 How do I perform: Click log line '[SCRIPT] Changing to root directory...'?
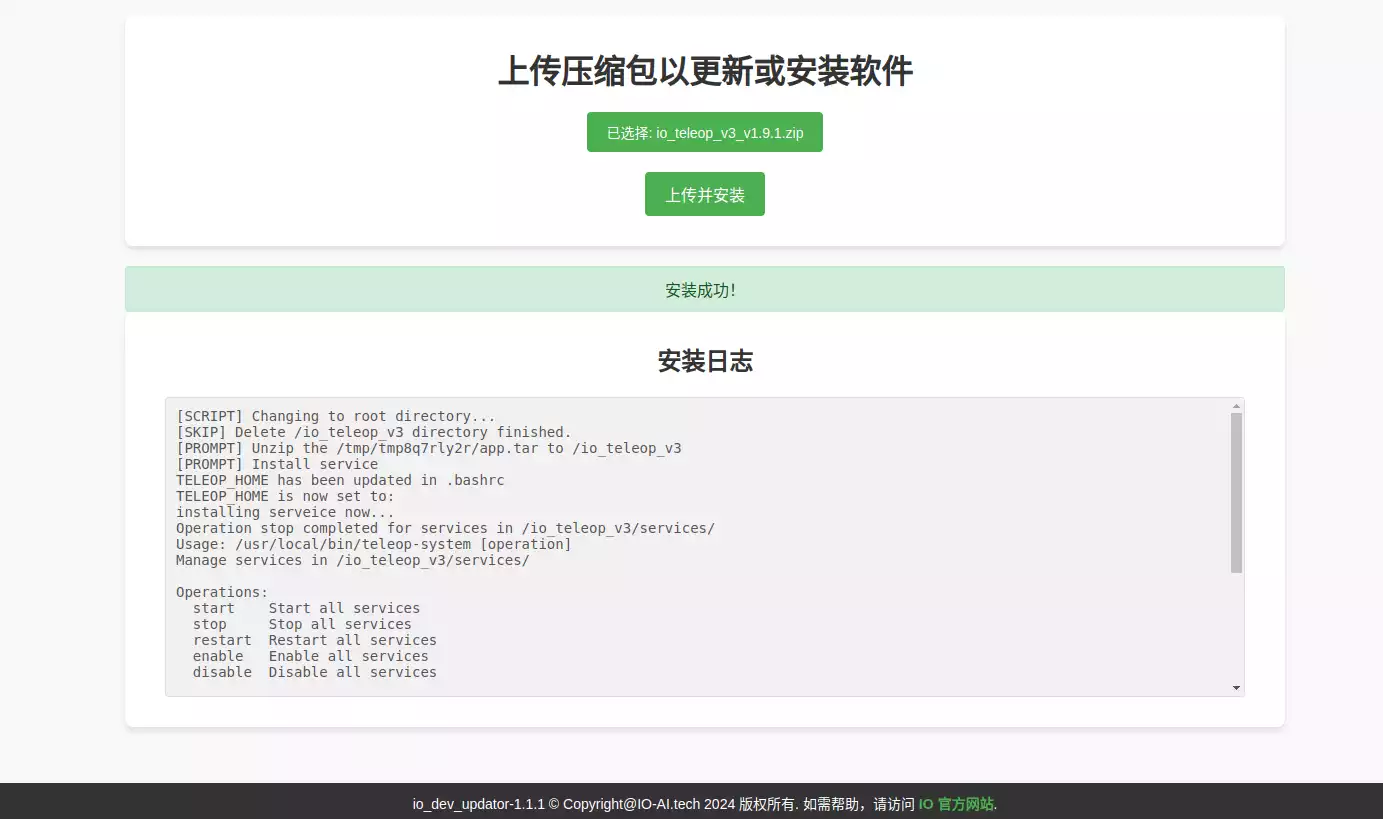pos(336,416)
